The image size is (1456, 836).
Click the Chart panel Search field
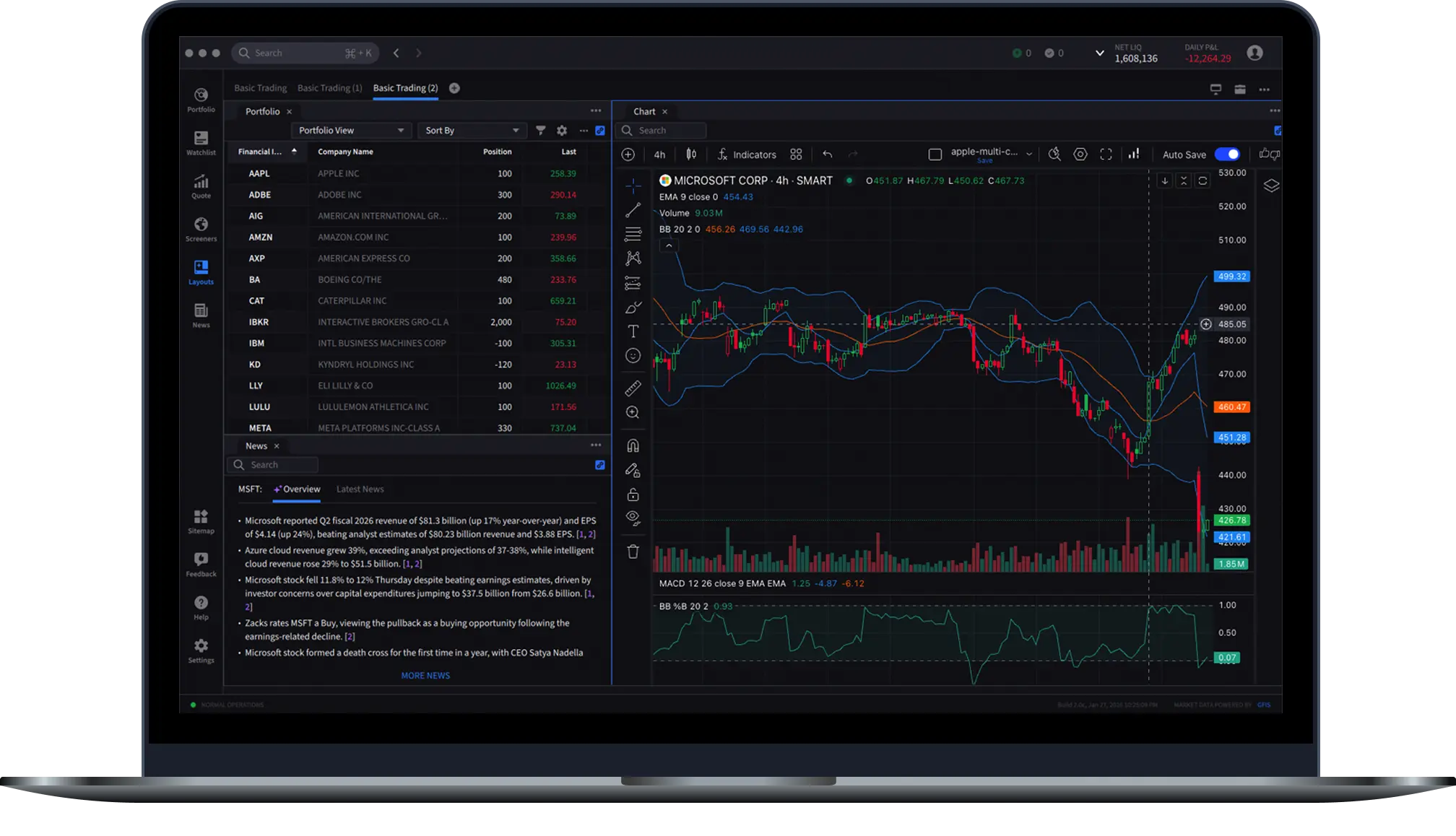(x=662, y=131)
